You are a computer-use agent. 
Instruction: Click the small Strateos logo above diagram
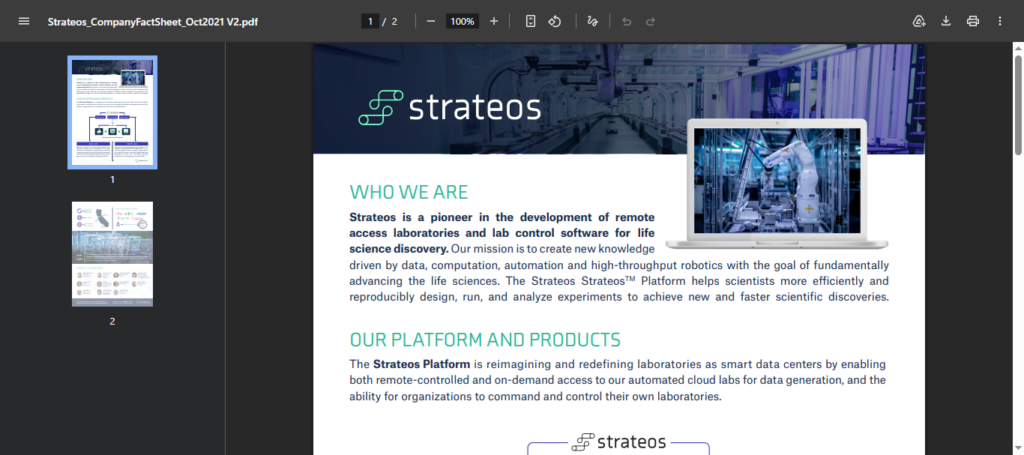pos(618,442)
